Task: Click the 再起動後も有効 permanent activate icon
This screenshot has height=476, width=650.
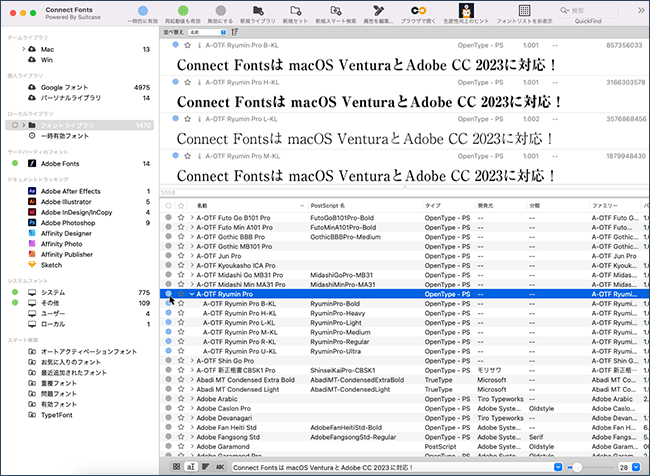Action: click(183, 11)
